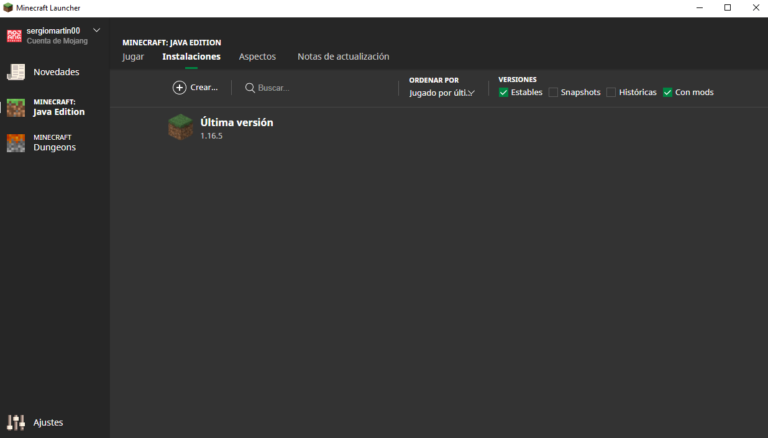This screenshot has height=438, width=768.
Task: Go to Notas de actualización tab
Action: pyautogui.click(x=343, y=57)
